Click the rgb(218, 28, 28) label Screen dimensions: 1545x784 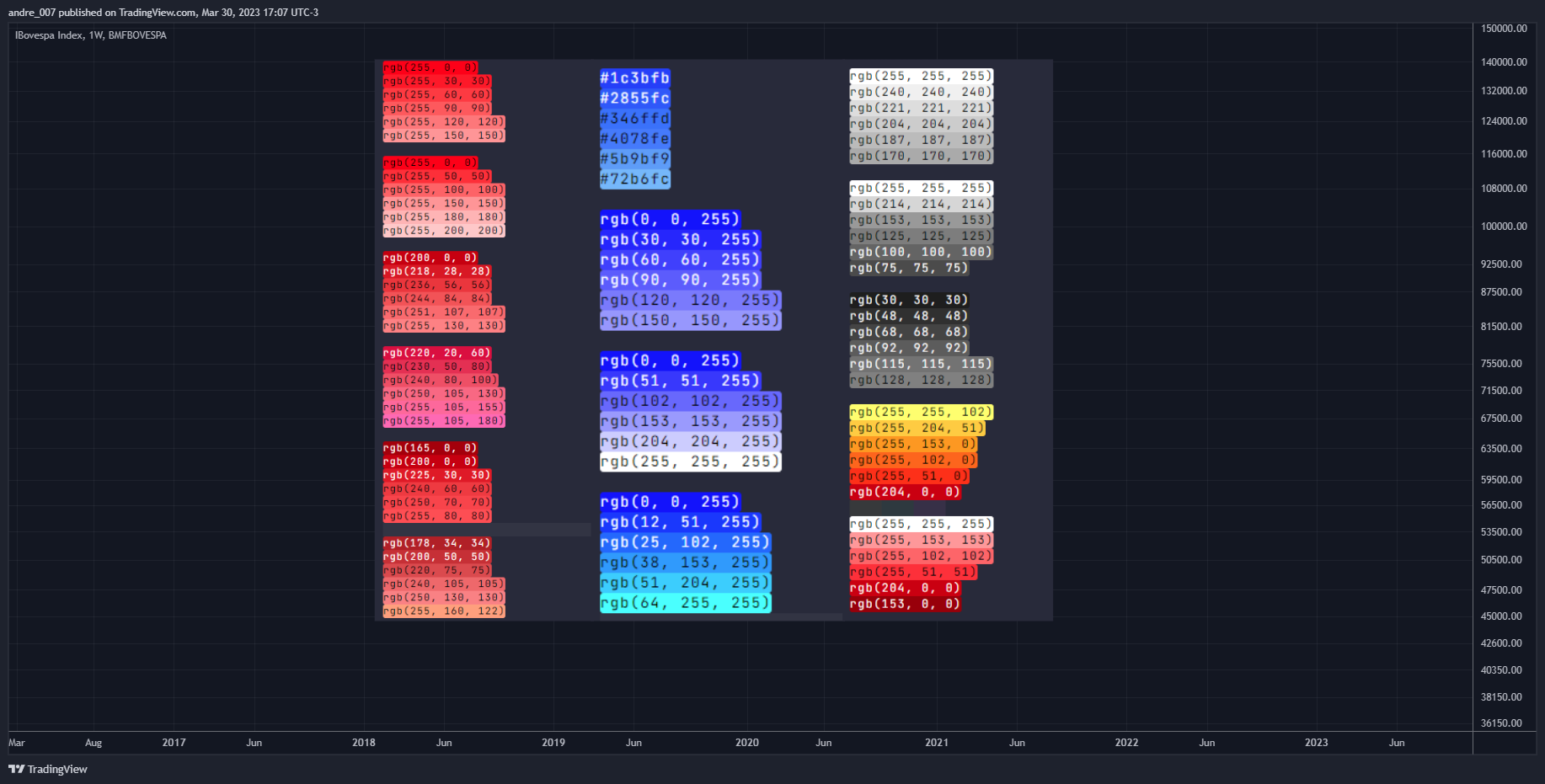pos(437,271)
